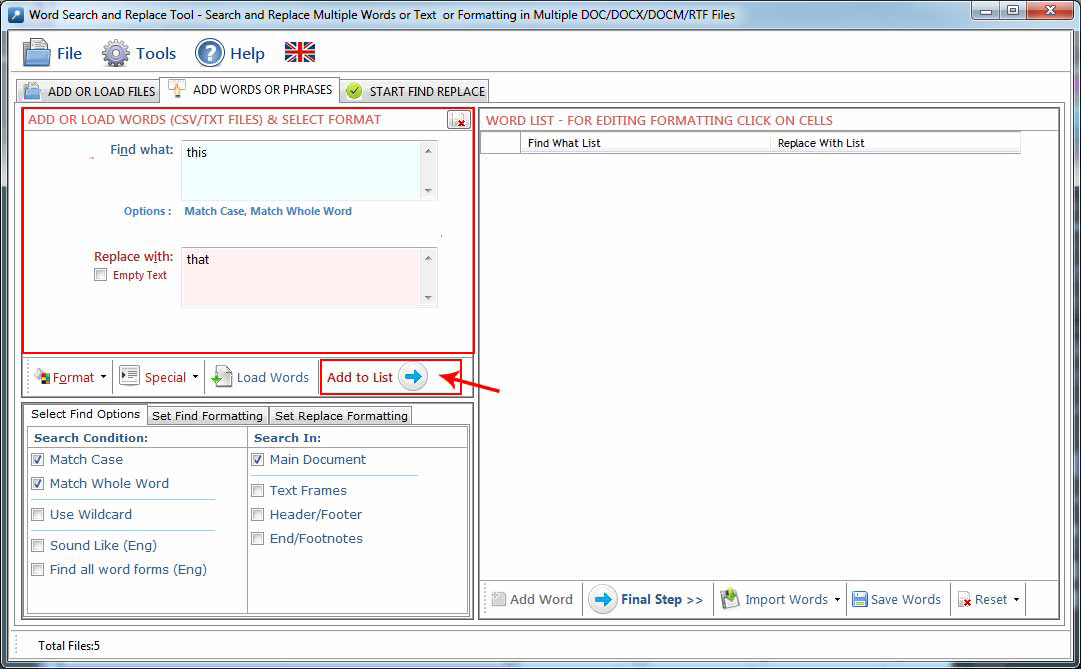Click the Replace with scroll down arrow
1081x669 pixels.
[x=429, y=298]
